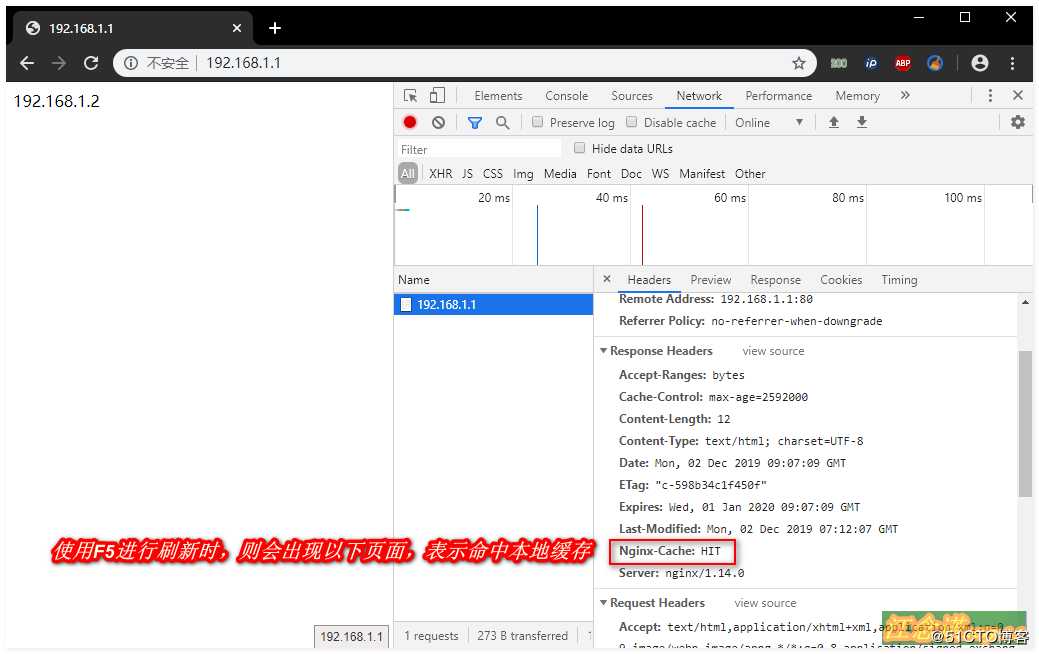Open the Response detail tab
The image size is (1039, 654).
click(775, 280)
